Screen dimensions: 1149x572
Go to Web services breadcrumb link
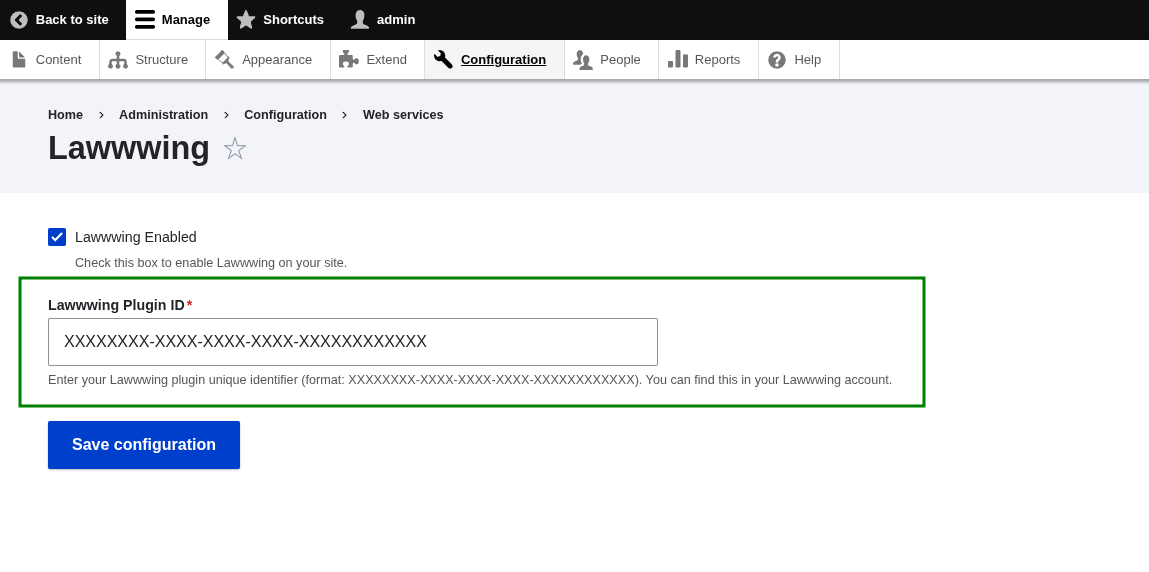click(x=403, y=115)
